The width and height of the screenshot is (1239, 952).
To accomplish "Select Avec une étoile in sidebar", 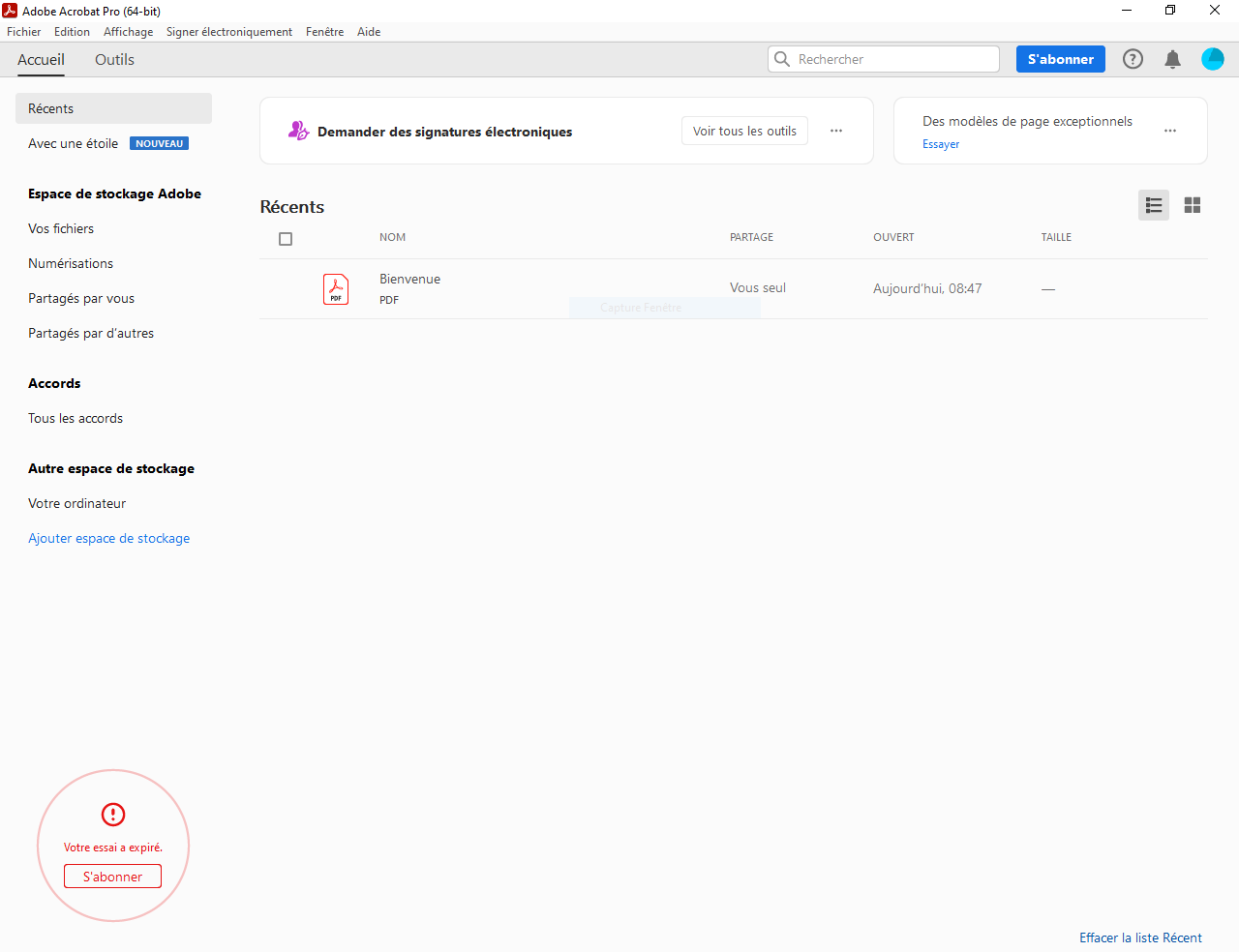I will tap(74, 143).
